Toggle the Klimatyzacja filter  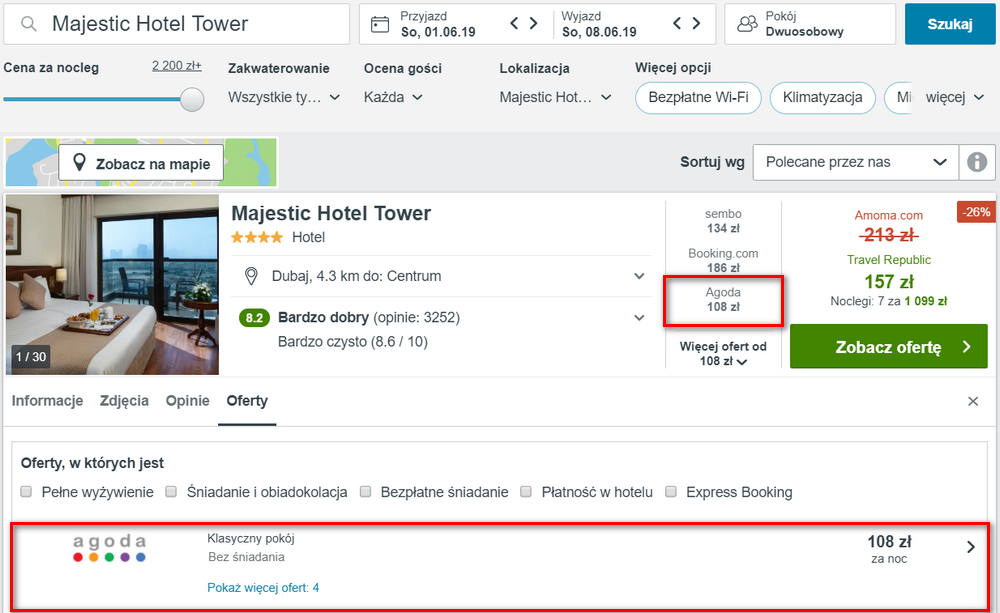(x=823, y=98)
